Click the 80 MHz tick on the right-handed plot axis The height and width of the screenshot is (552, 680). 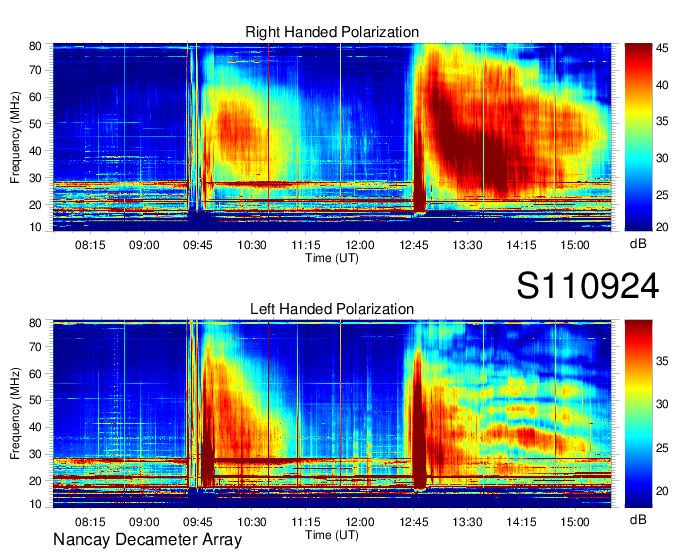35,46
